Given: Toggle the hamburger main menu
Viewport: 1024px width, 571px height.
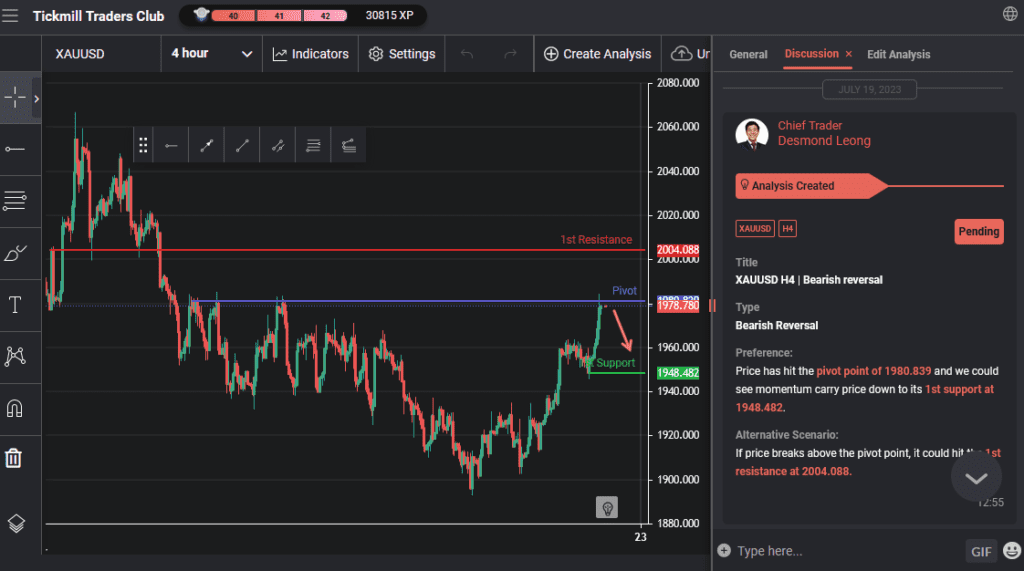Looking at the screenshot, I should 11,15.
